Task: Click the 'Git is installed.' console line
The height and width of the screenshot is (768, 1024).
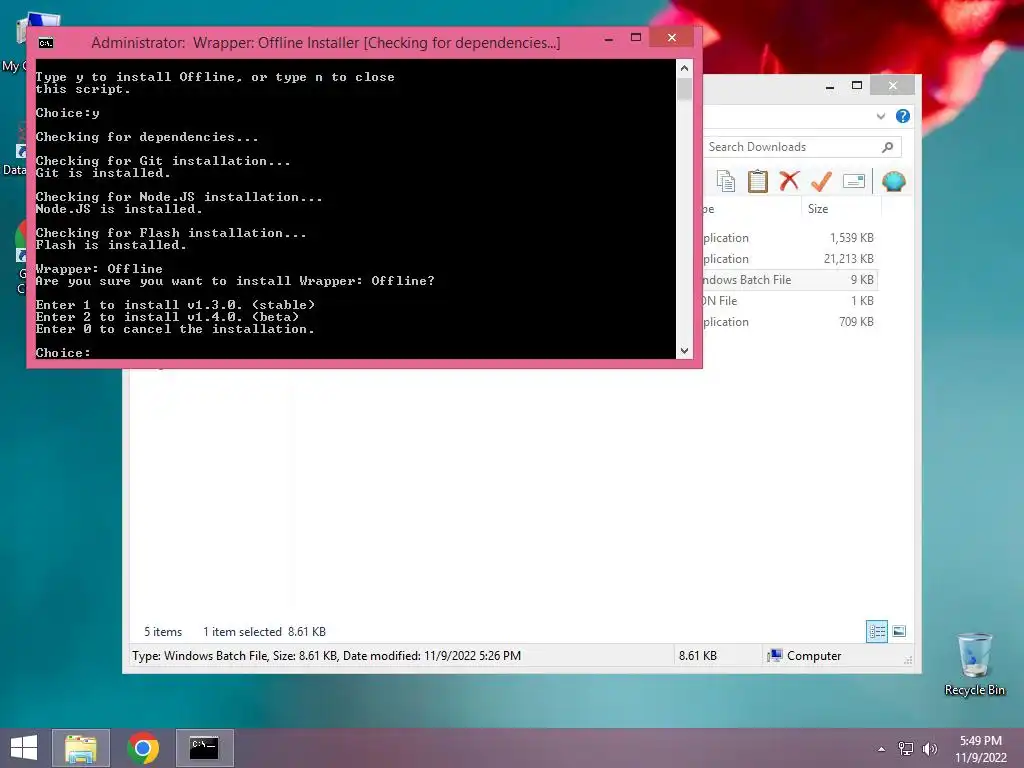Action: coord(103,173)
